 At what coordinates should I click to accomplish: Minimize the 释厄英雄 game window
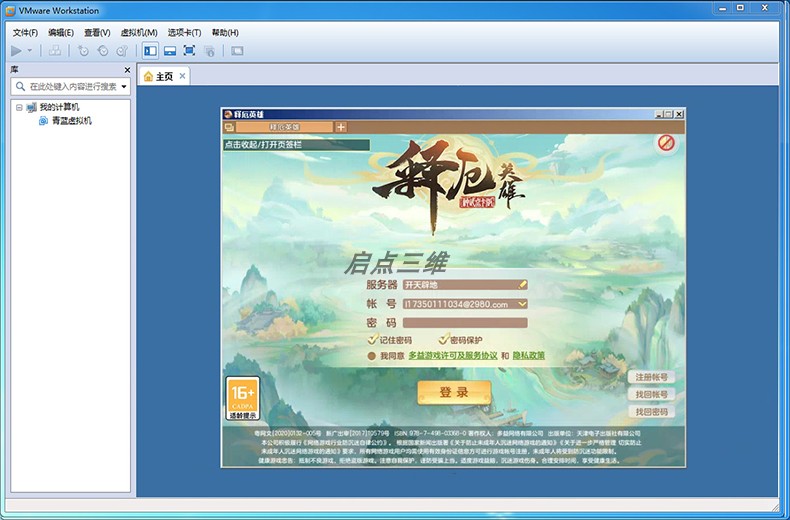(x=659, y=114)
